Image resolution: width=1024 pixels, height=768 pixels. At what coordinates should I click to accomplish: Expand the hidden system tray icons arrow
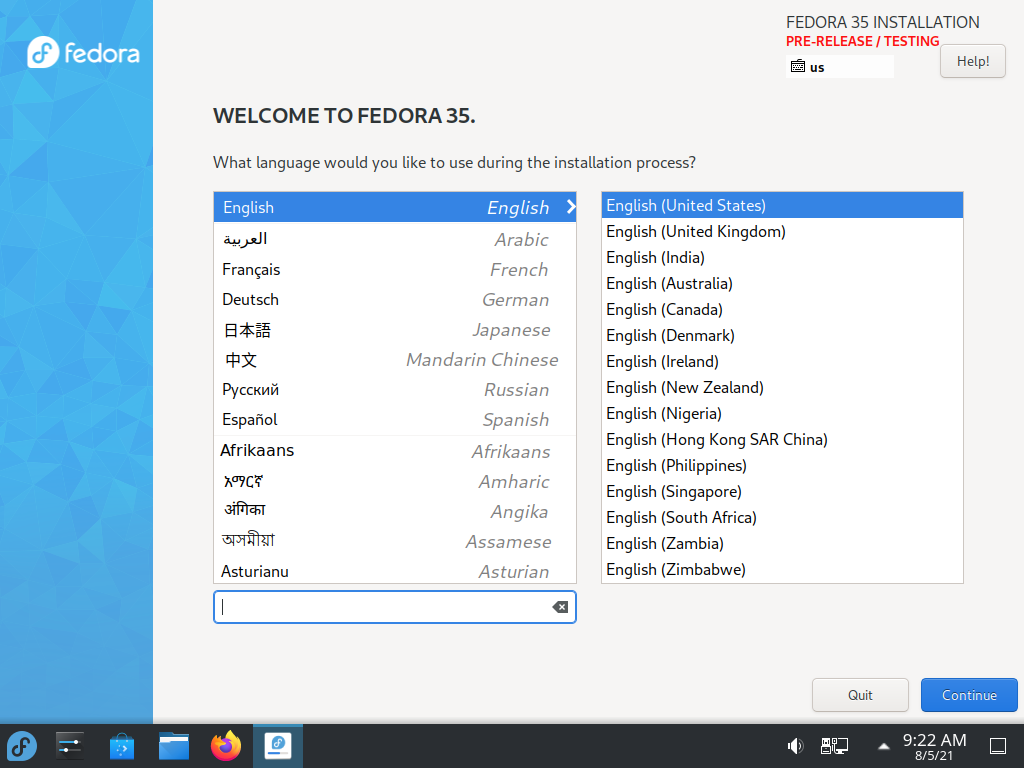click(x=884, y=746)
